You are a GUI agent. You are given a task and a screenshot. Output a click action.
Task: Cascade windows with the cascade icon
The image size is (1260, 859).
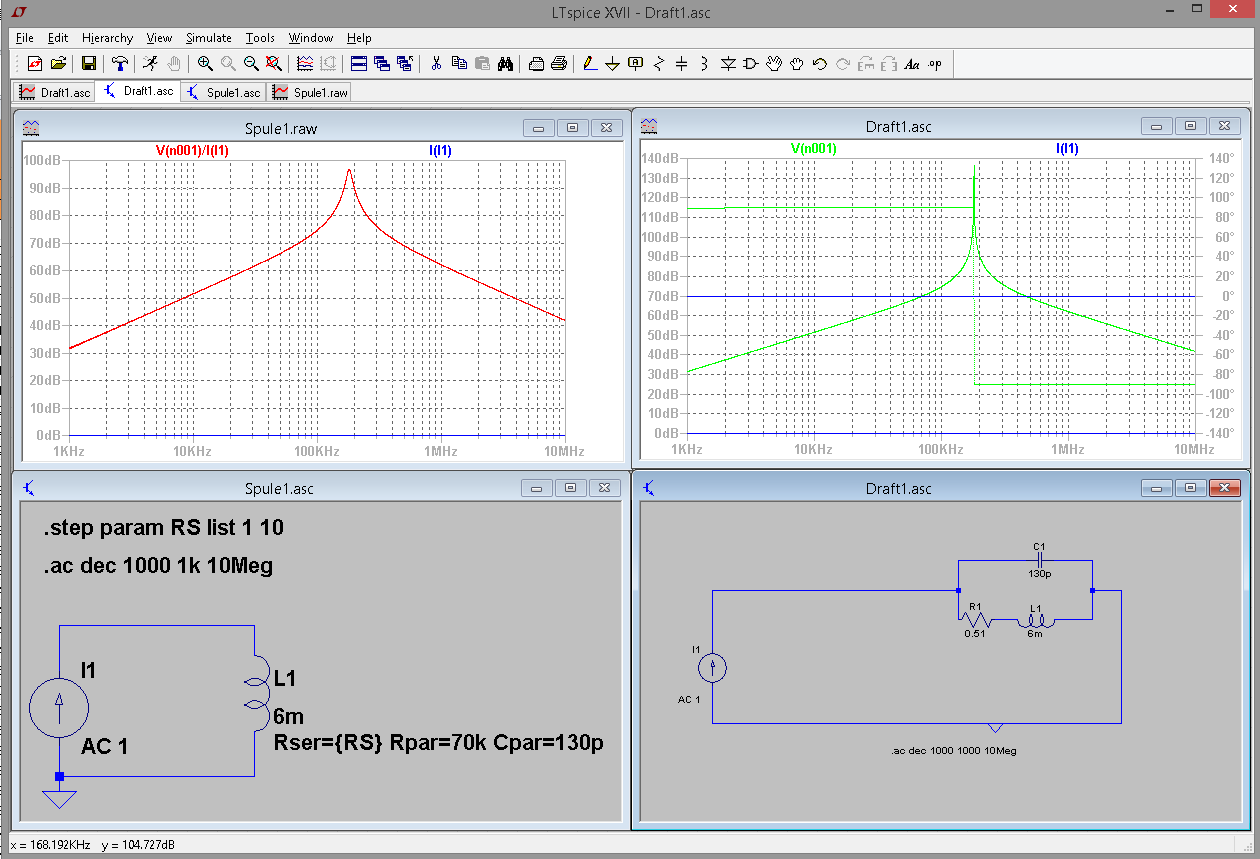coord(382,64)
